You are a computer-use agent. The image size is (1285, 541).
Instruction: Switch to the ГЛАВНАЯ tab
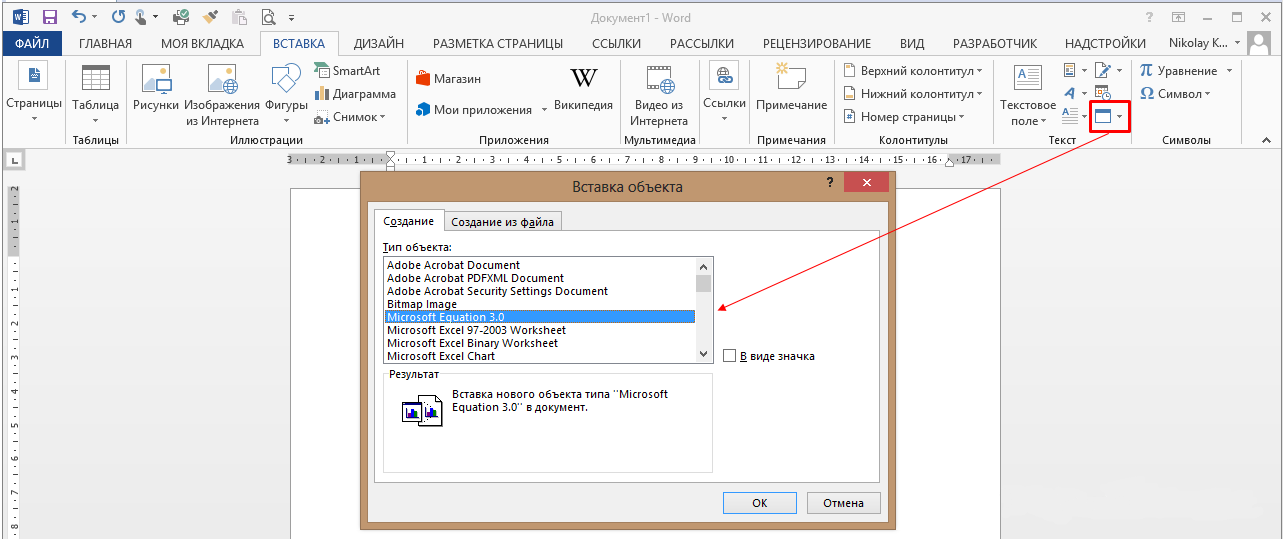click(x=106, y=43)
